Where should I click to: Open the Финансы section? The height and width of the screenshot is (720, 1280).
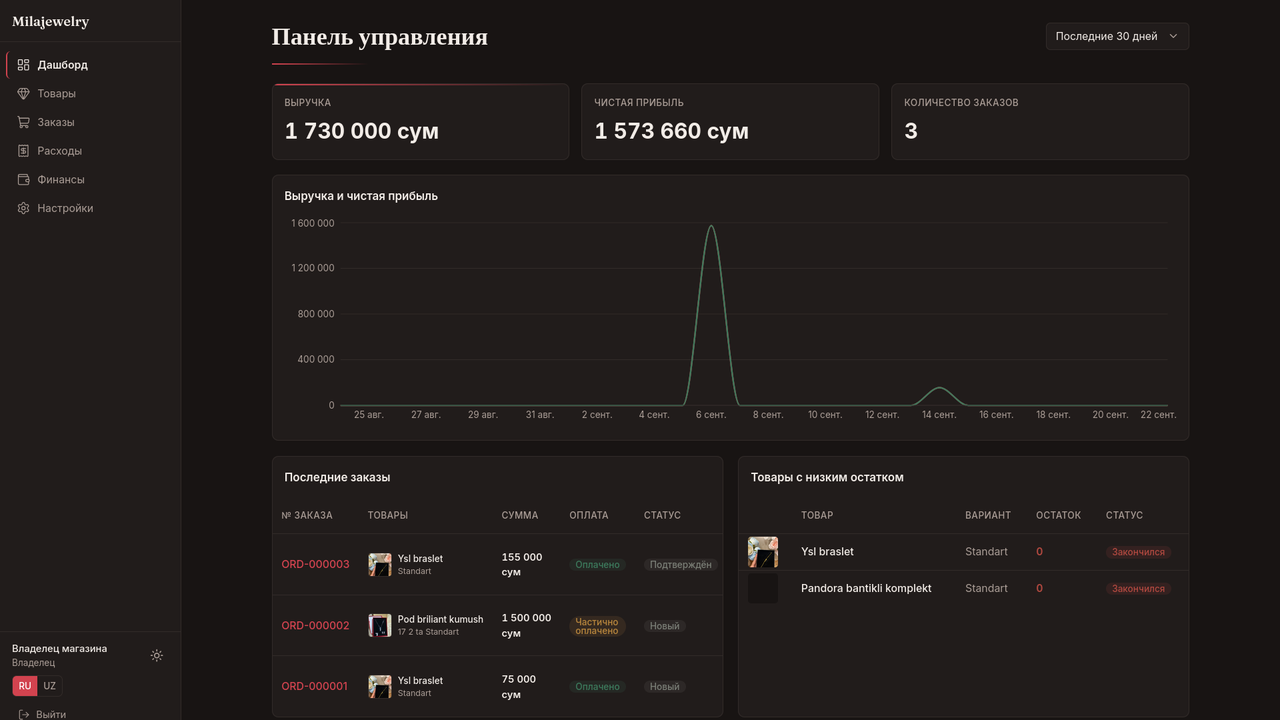90,180
